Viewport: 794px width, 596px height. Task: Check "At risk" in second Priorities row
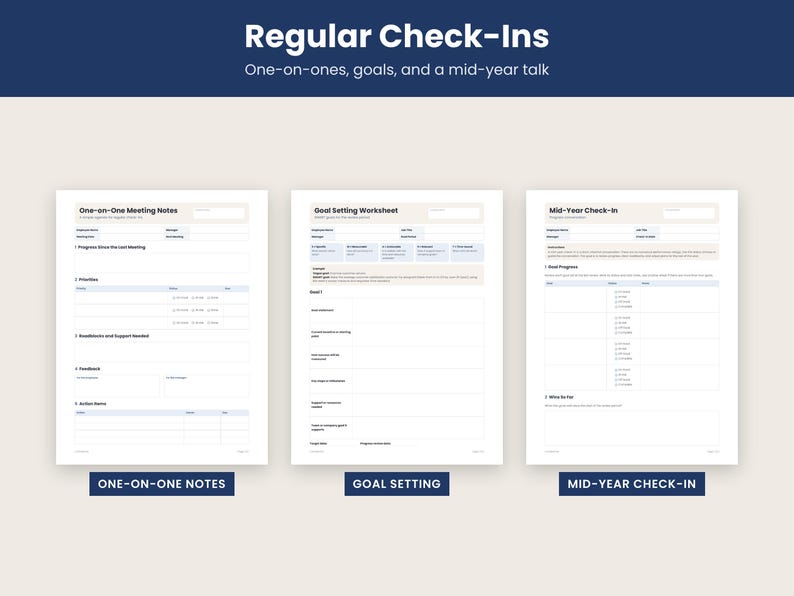[x=193, y=310]
